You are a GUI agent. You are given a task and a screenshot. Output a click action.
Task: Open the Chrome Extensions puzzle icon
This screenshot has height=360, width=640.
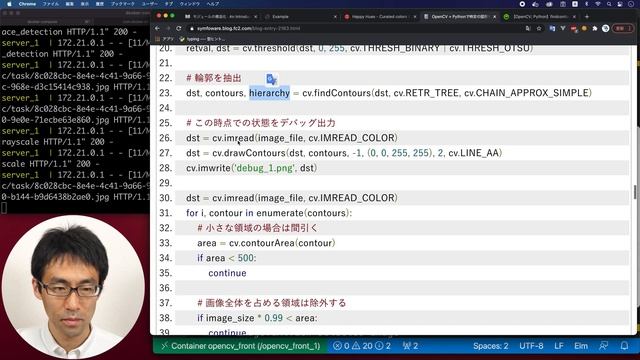tap(595, 29)
